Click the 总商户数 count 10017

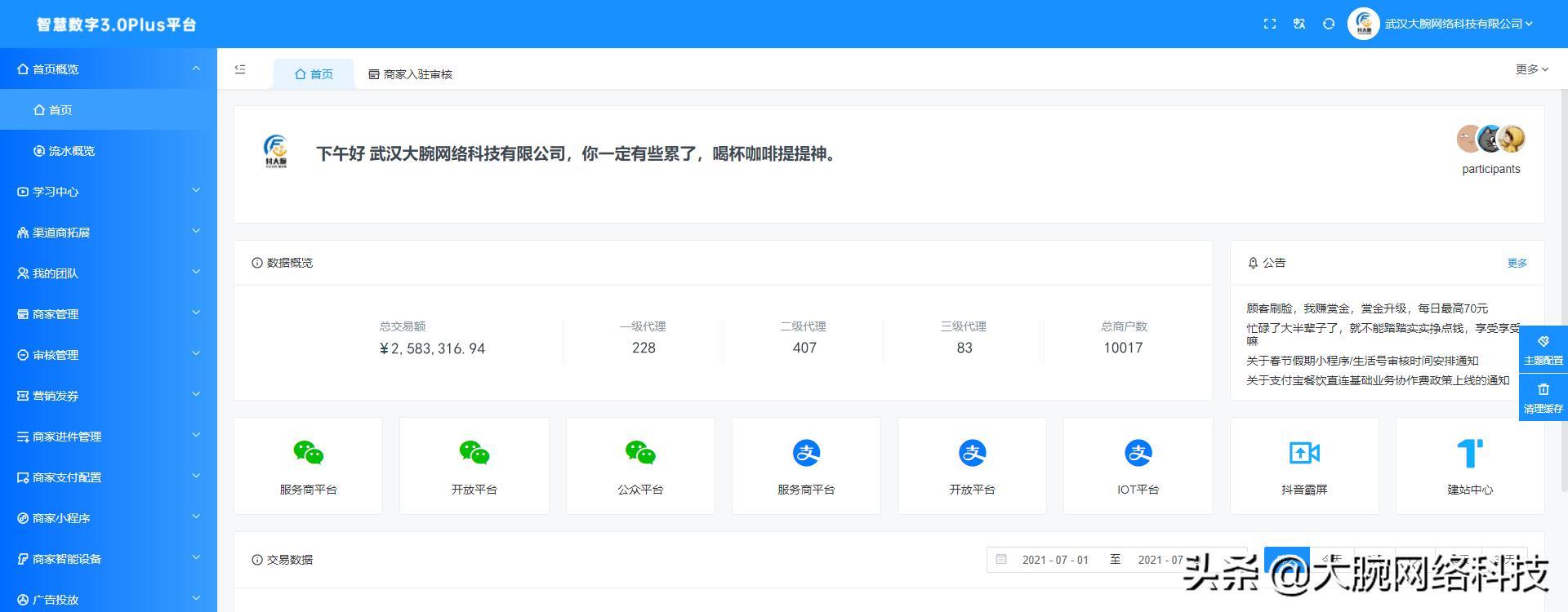[x=1123, y=348]
